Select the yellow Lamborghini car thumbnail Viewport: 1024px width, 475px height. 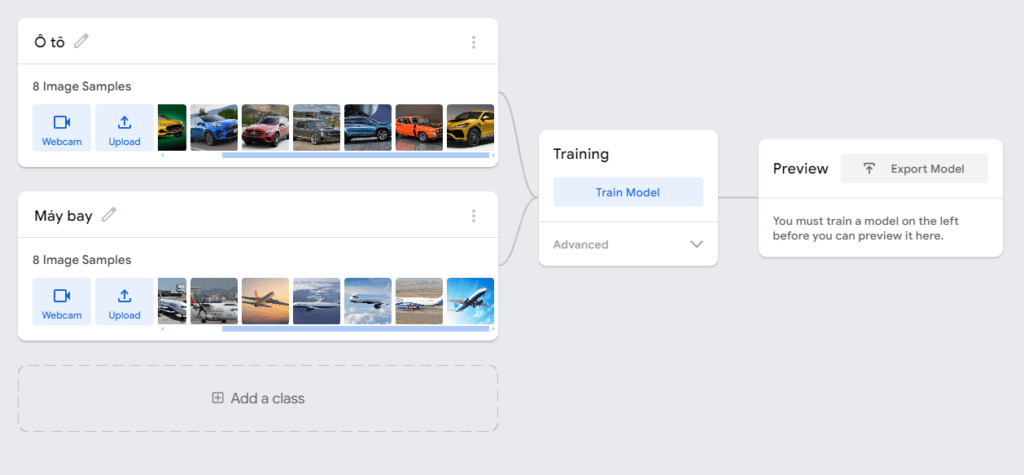click(x=470, y=127)
